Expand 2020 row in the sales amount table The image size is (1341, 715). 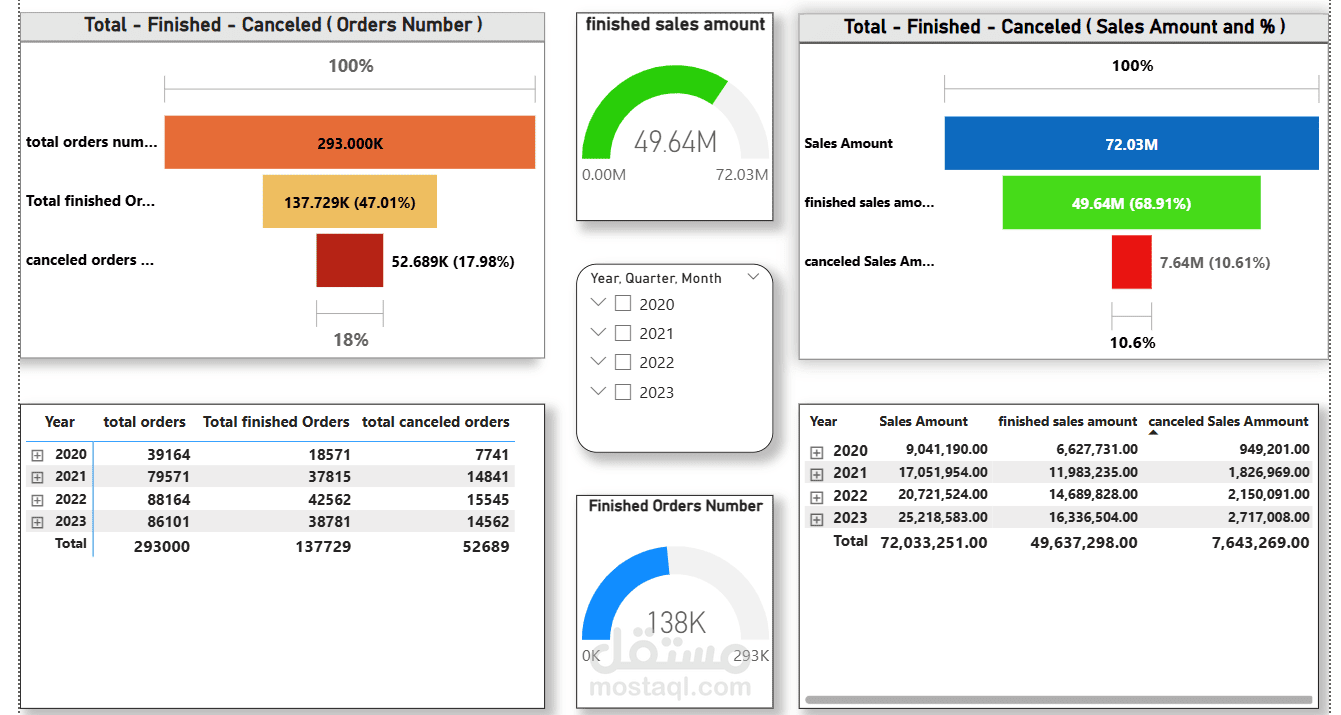(x=816, y=452)
